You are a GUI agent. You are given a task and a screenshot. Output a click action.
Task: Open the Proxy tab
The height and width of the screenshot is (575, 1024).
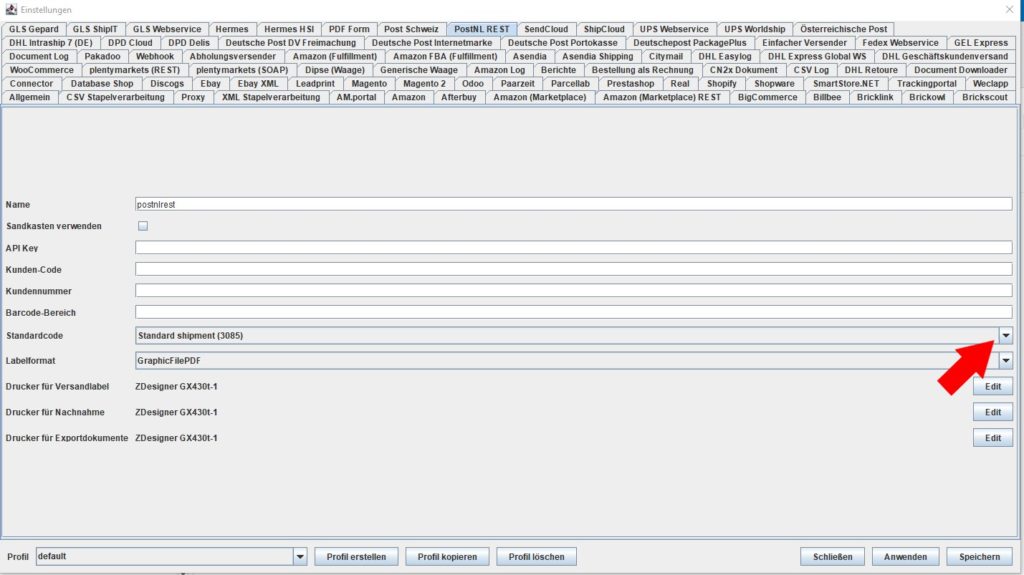click(x=193, y=97)
